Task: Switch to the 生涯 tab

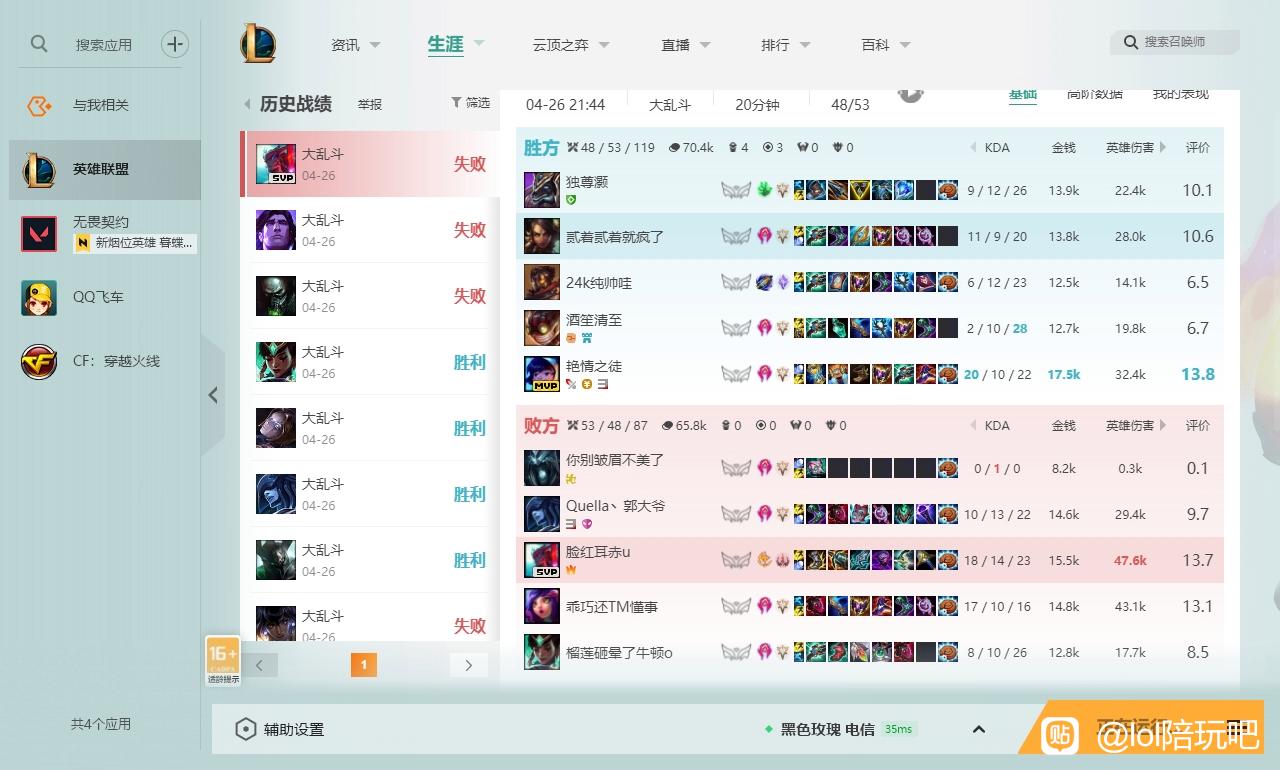Action: pos(445,44)
